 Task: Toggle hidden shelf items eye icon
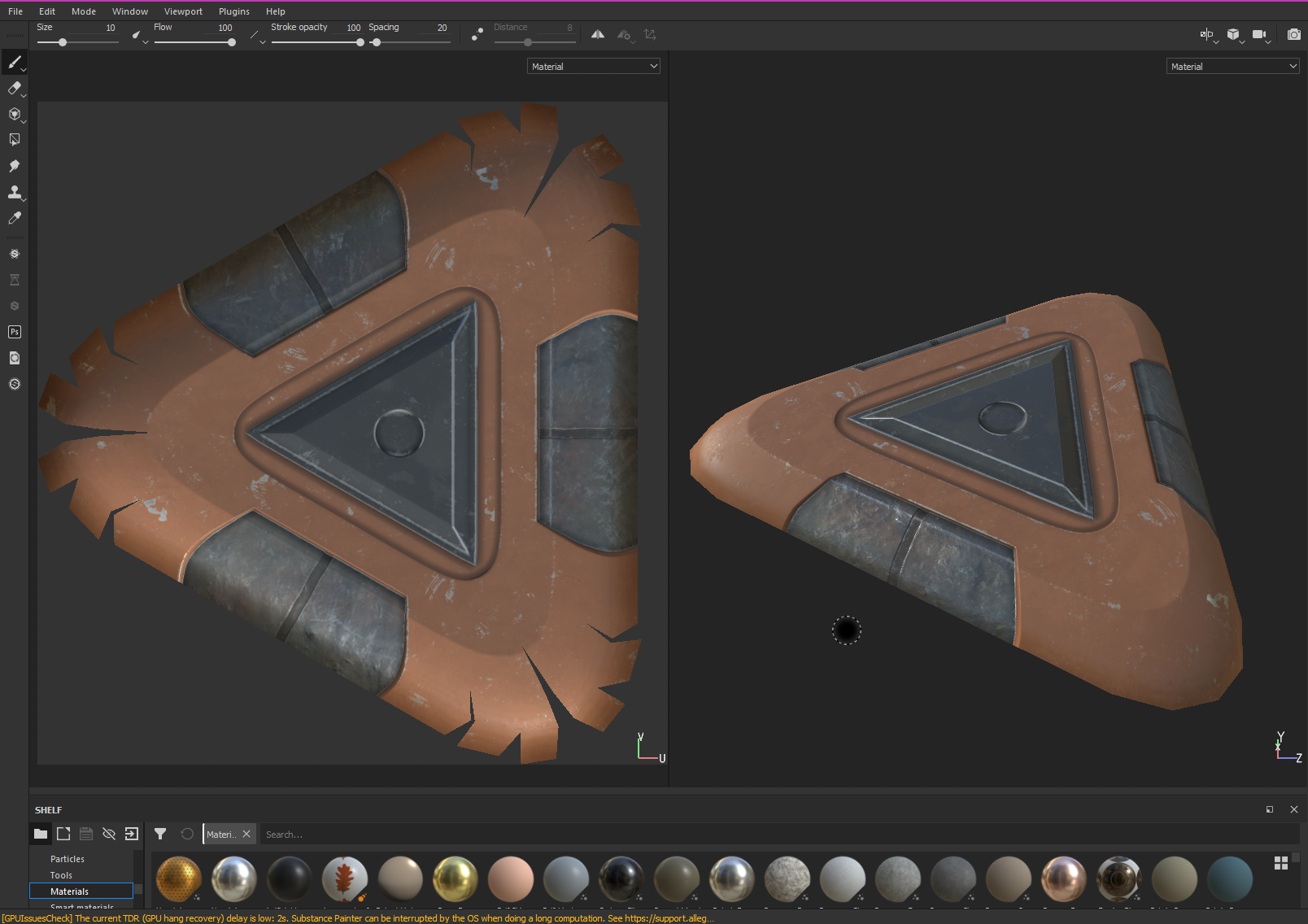click(109, 834)
